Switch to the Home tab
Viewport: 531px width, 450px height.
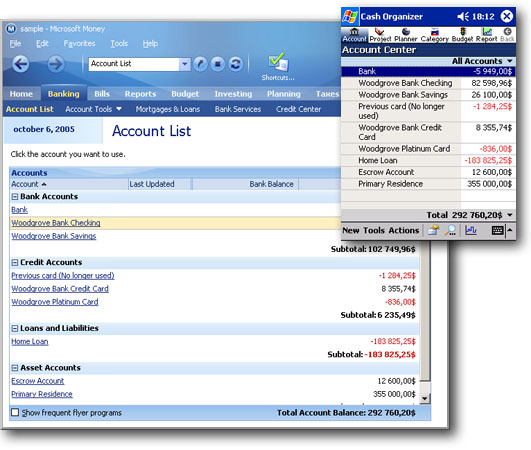pos(21,94)
